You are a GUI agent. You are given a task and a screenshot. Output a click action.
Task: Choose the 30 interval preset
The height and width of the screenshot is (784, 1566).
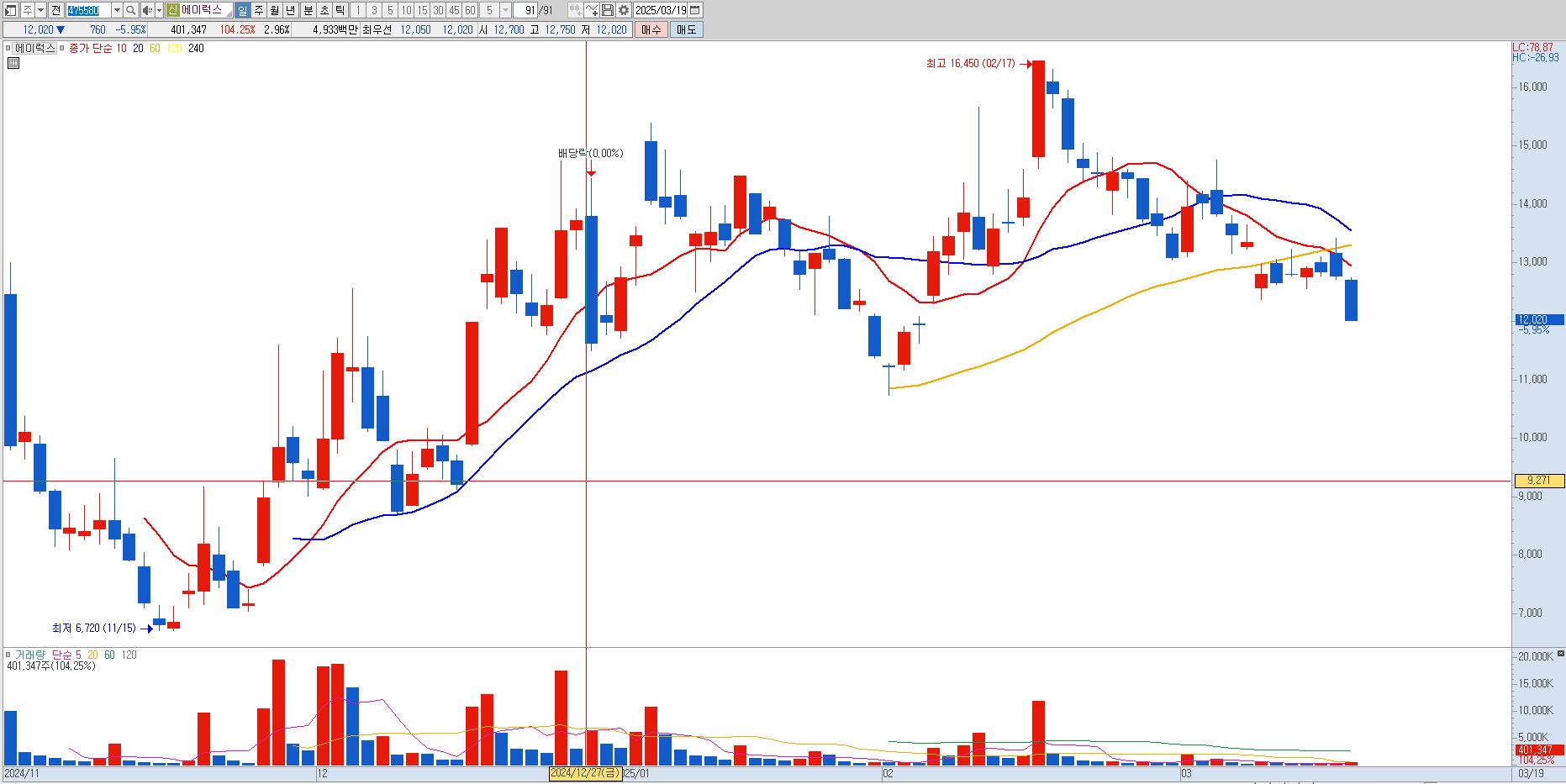tap(438, 10)
